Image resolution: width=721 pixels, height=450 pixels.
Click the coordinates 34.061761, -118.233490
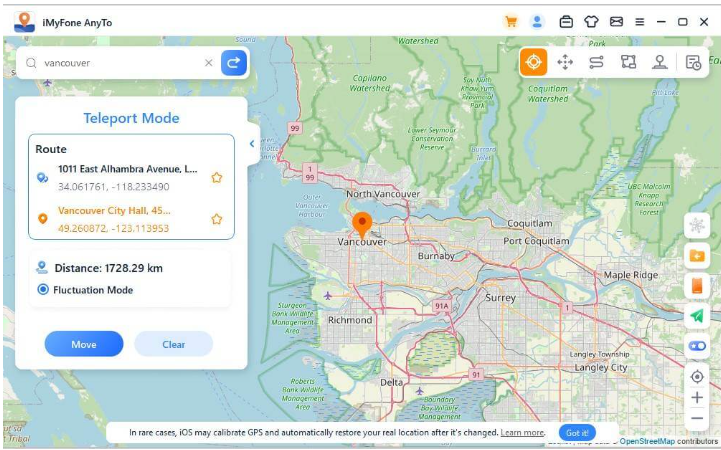[114, 187]
